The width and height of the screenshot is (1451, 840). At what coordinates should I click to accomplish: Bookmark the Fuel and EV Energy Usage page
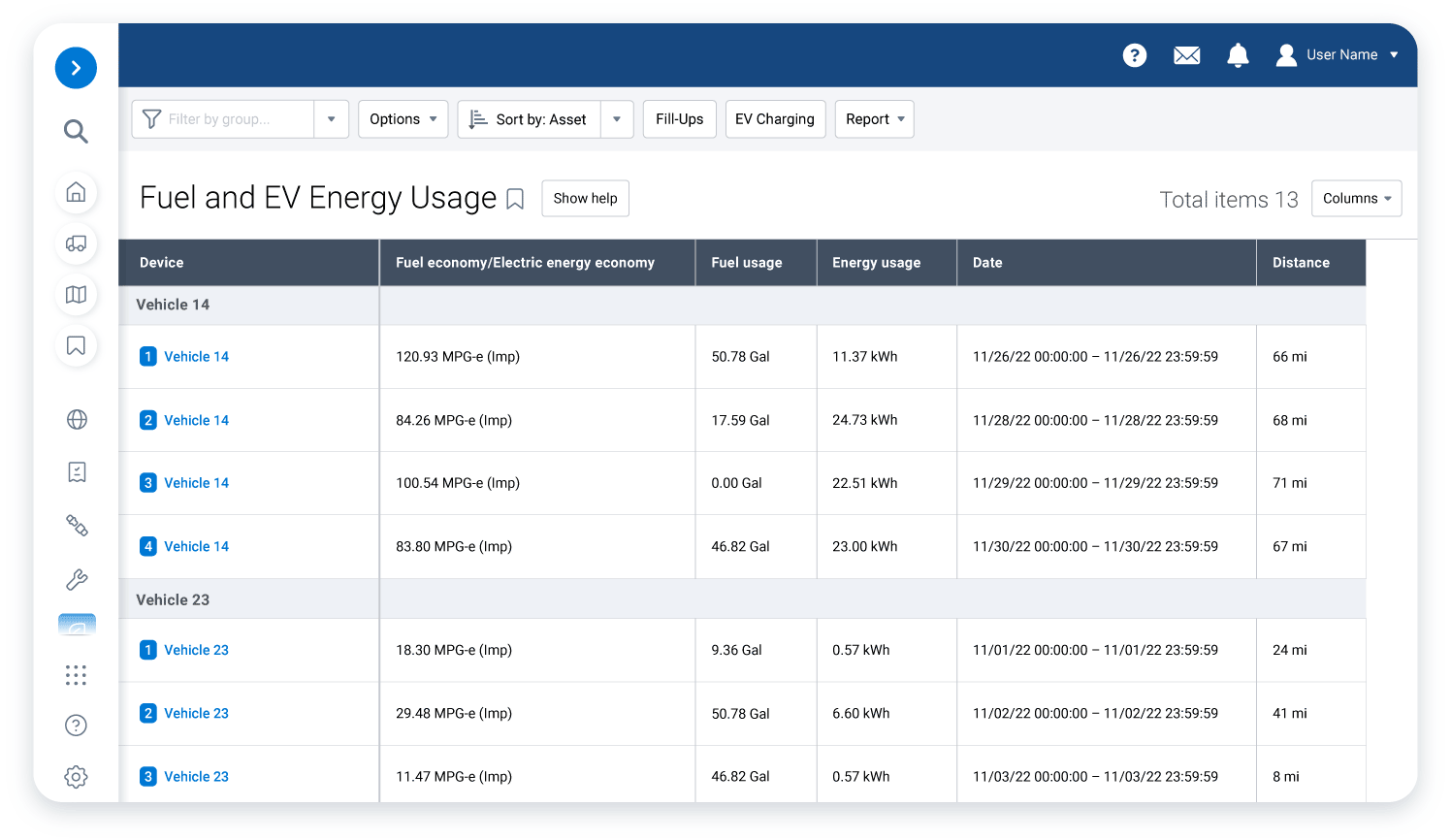pos(515,199)
